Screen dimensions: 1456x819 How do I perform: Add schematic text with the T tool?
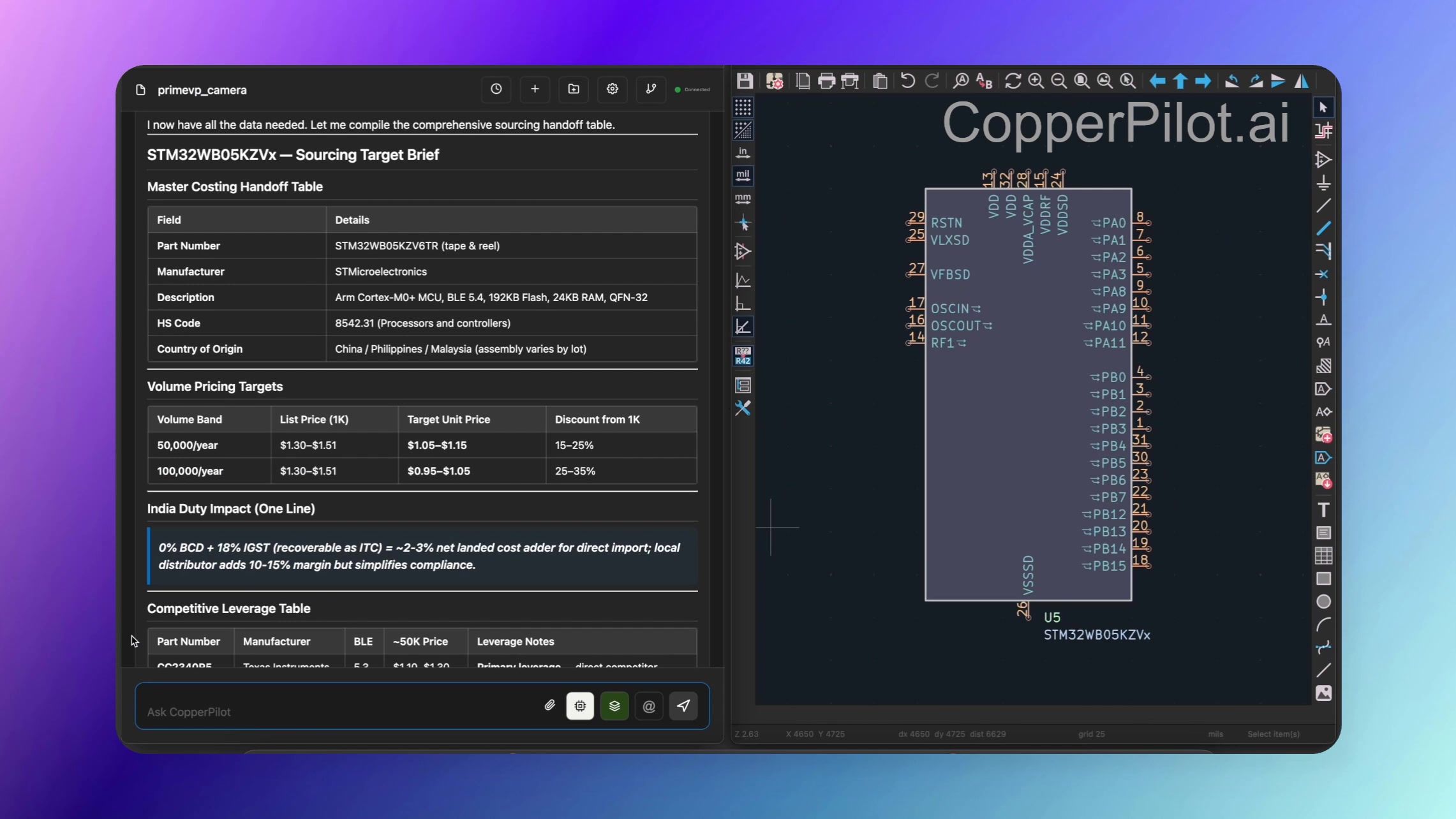pyautogui.click(x=1323, y=510)
